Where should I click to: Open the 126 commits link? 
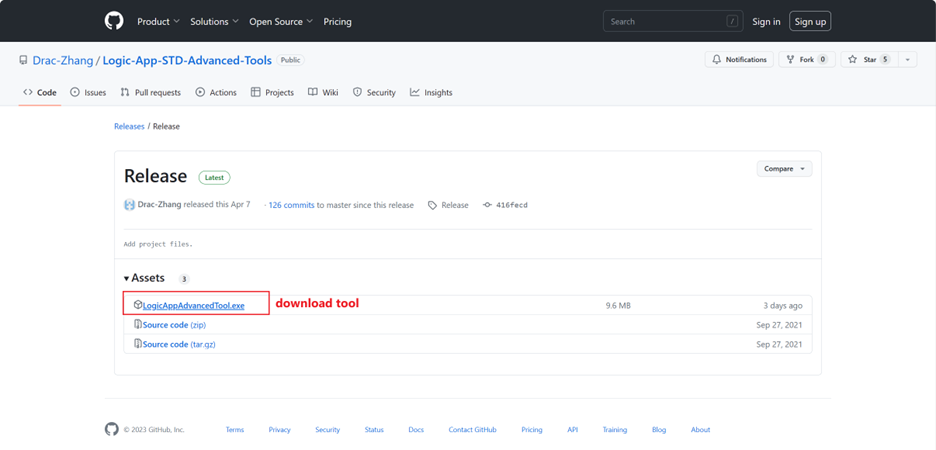pyautogui.click(x=291, y=205)
